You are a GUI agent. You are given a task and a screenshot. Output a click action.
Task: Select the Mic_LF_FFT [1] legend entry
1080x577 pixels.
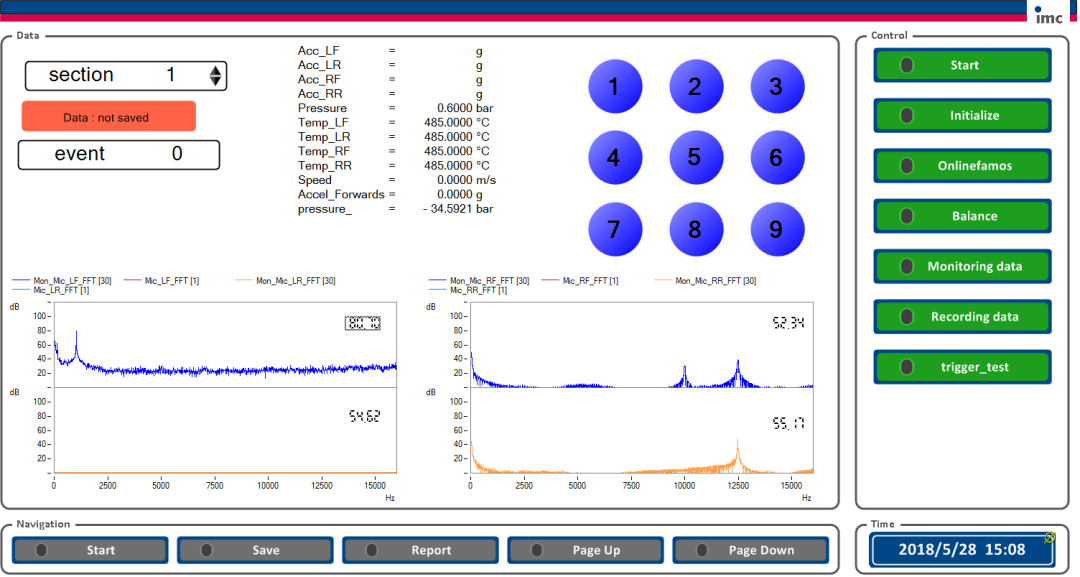click(x=161, y=281)
